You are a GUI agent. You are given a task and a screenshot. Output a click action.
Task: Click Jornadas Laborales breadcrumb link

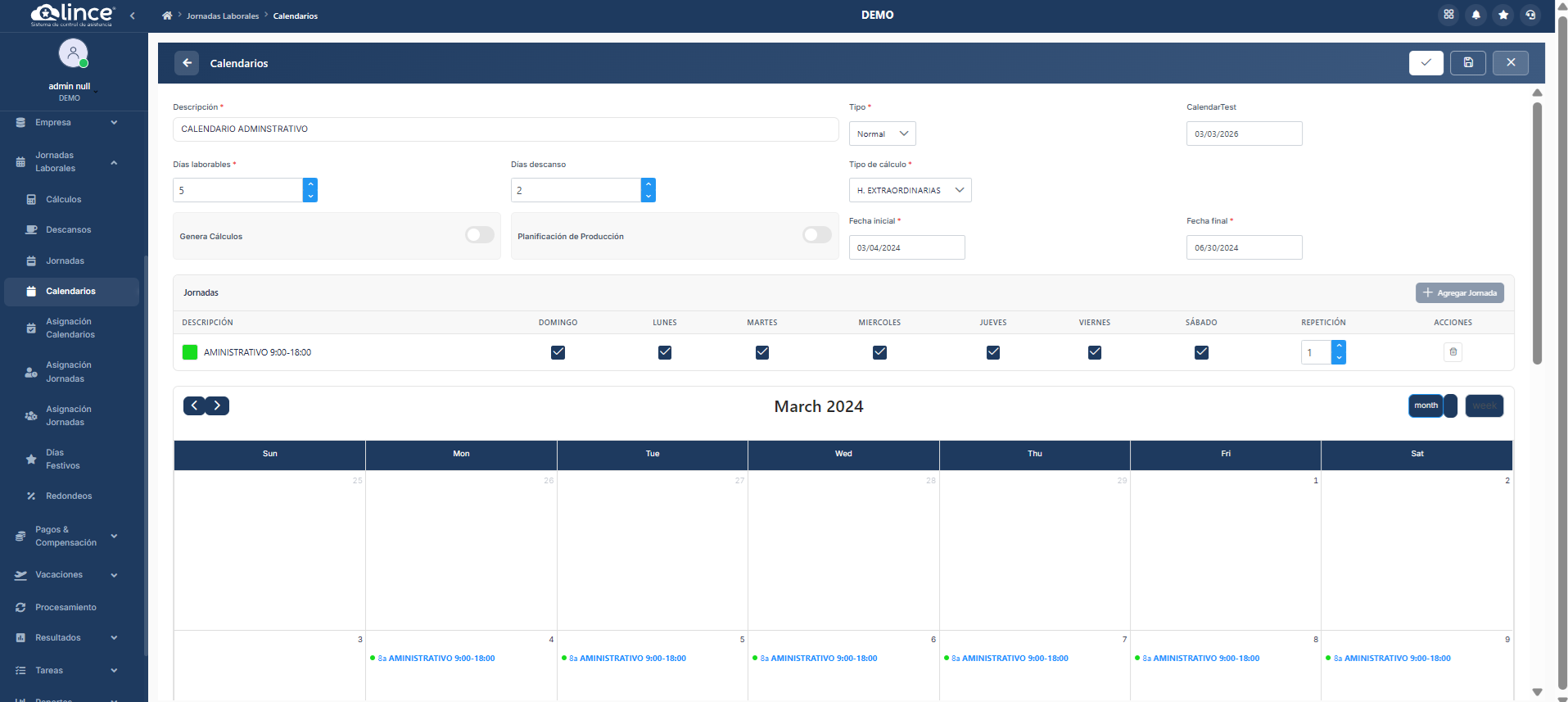tap(222, 16)
